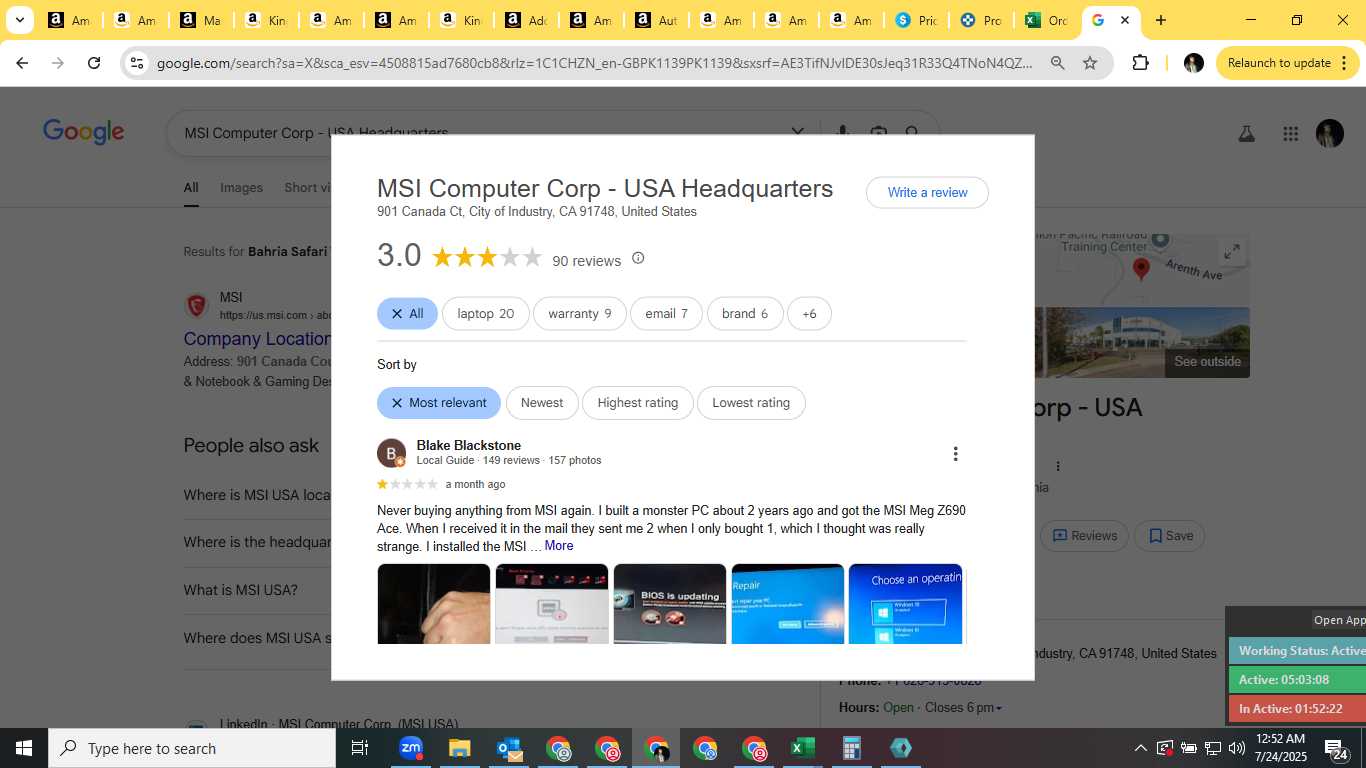The width and height of the screenshot is (1366, 768).
Task: Click the Save button in knowledge panel
Action: click(1170, 536)
